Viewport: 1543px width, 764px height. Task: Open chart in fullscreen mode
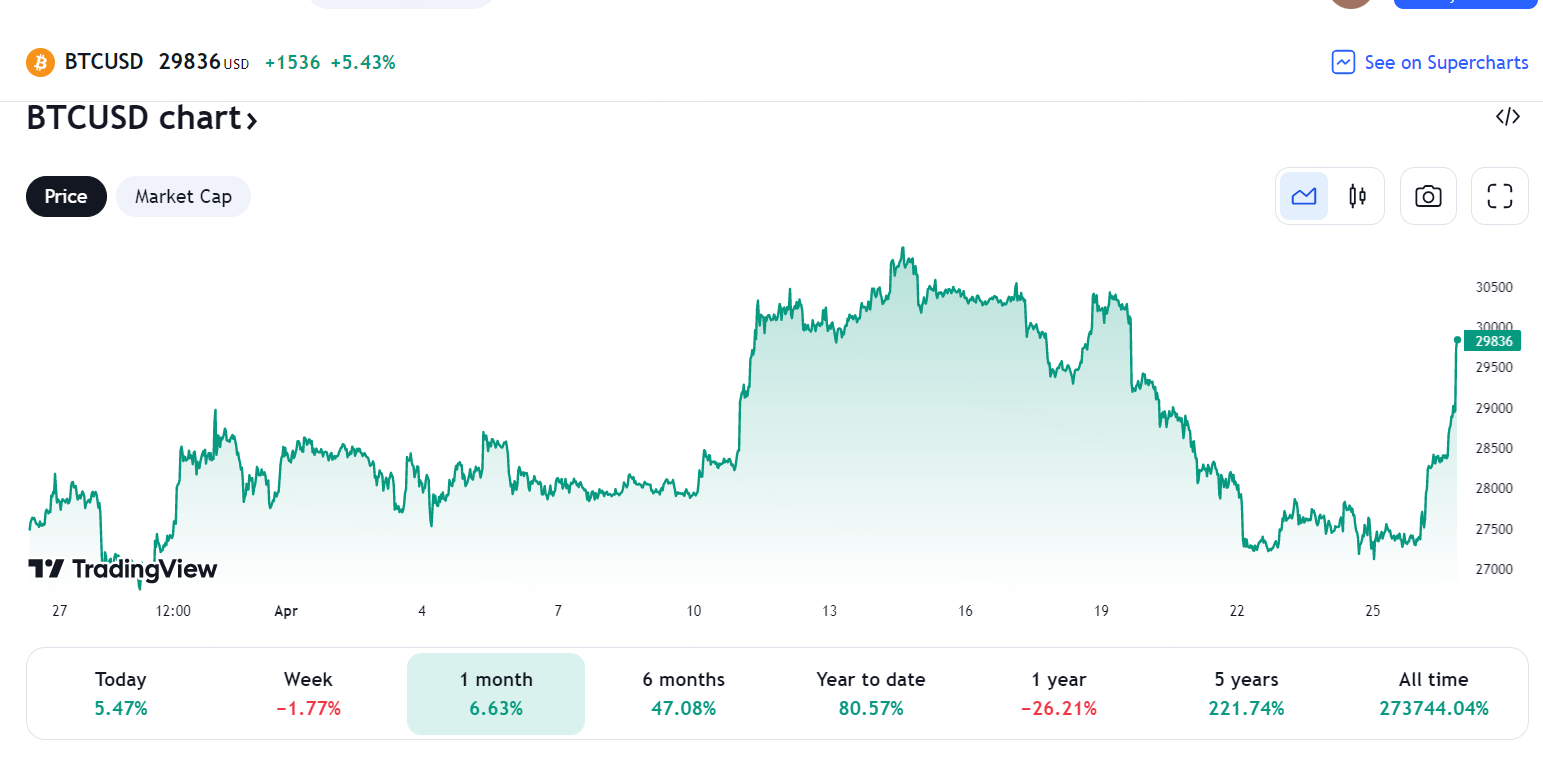tap(1499, 196)
